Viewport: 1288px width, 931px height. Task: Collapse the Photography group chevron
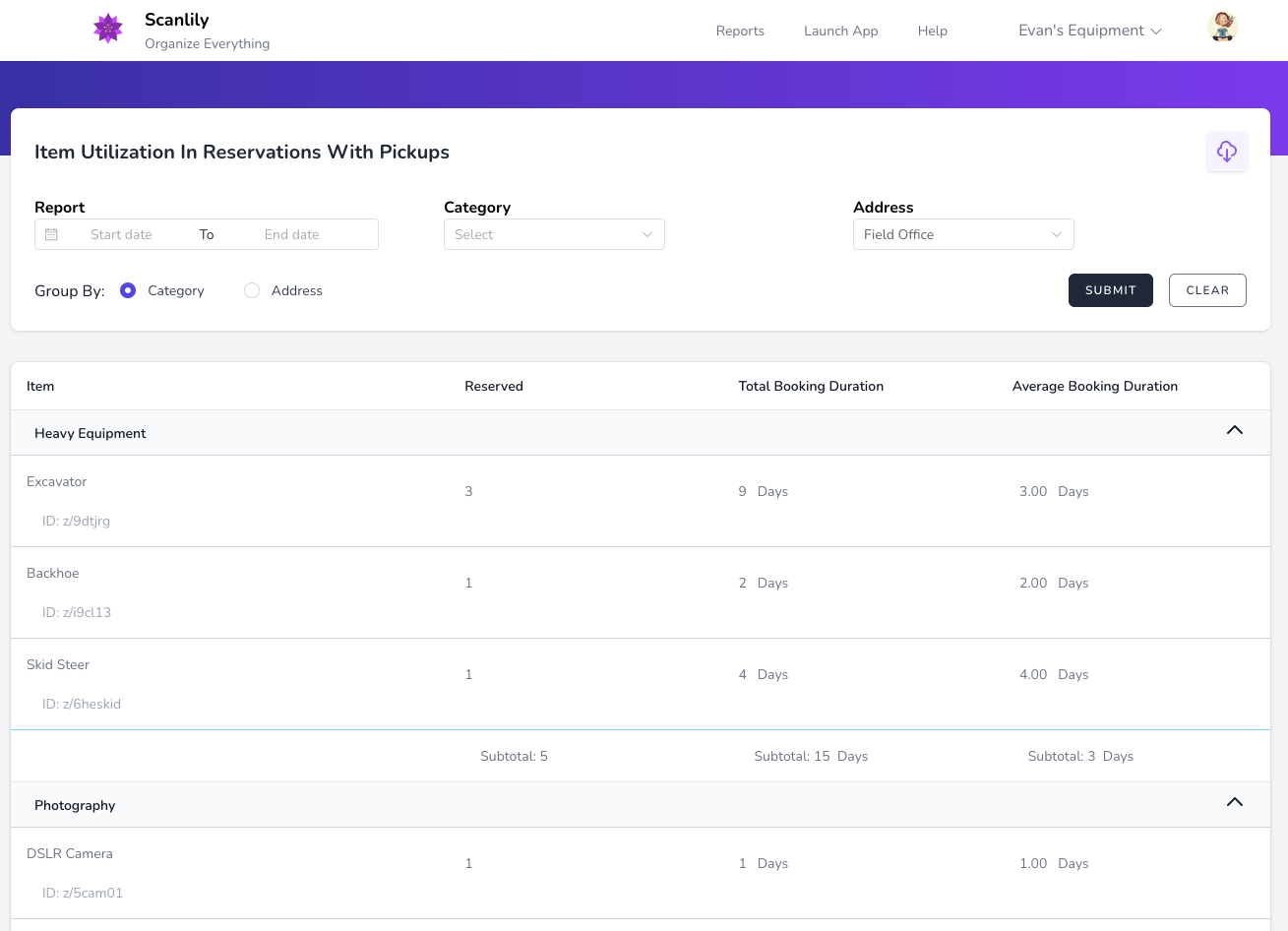point(1234,803)
